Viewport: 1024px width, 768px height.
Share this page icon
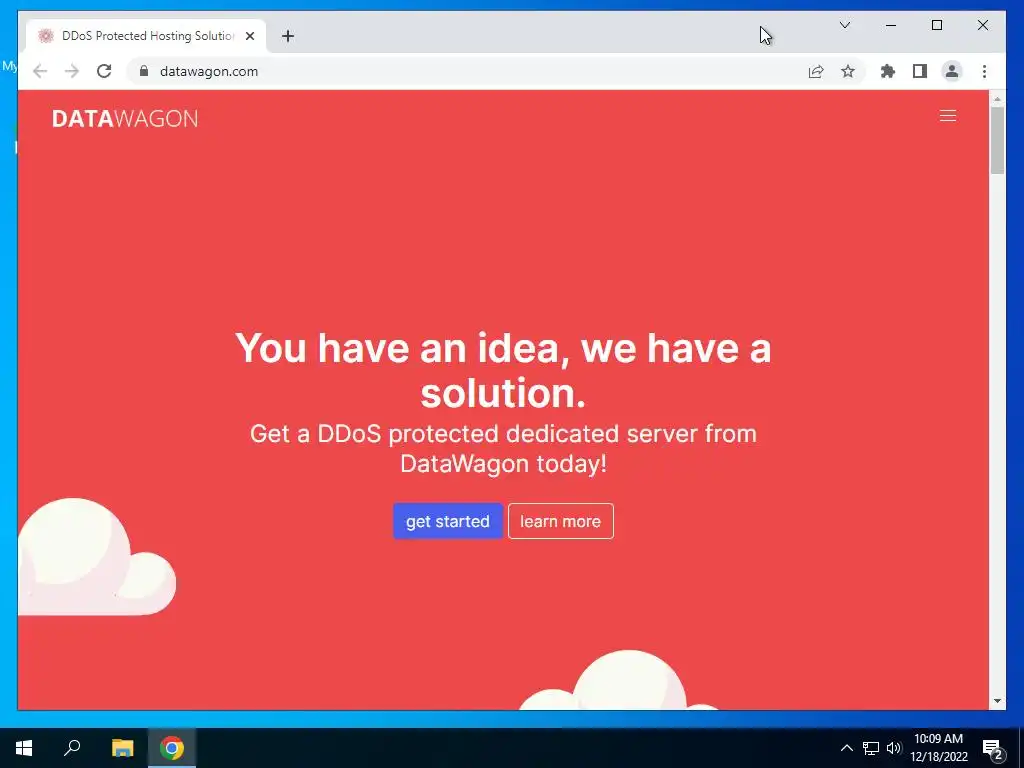coord(816,71)
